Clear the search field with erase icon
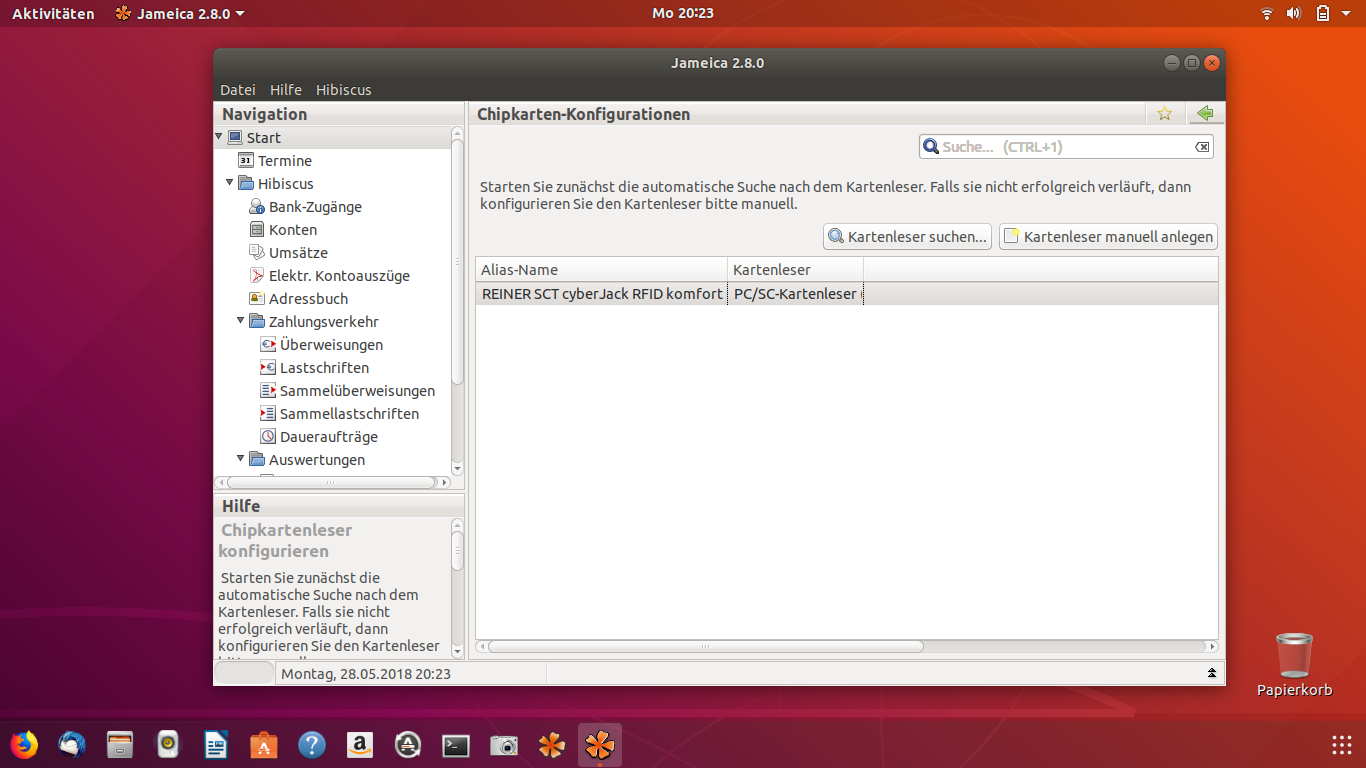 (1203, 147)
